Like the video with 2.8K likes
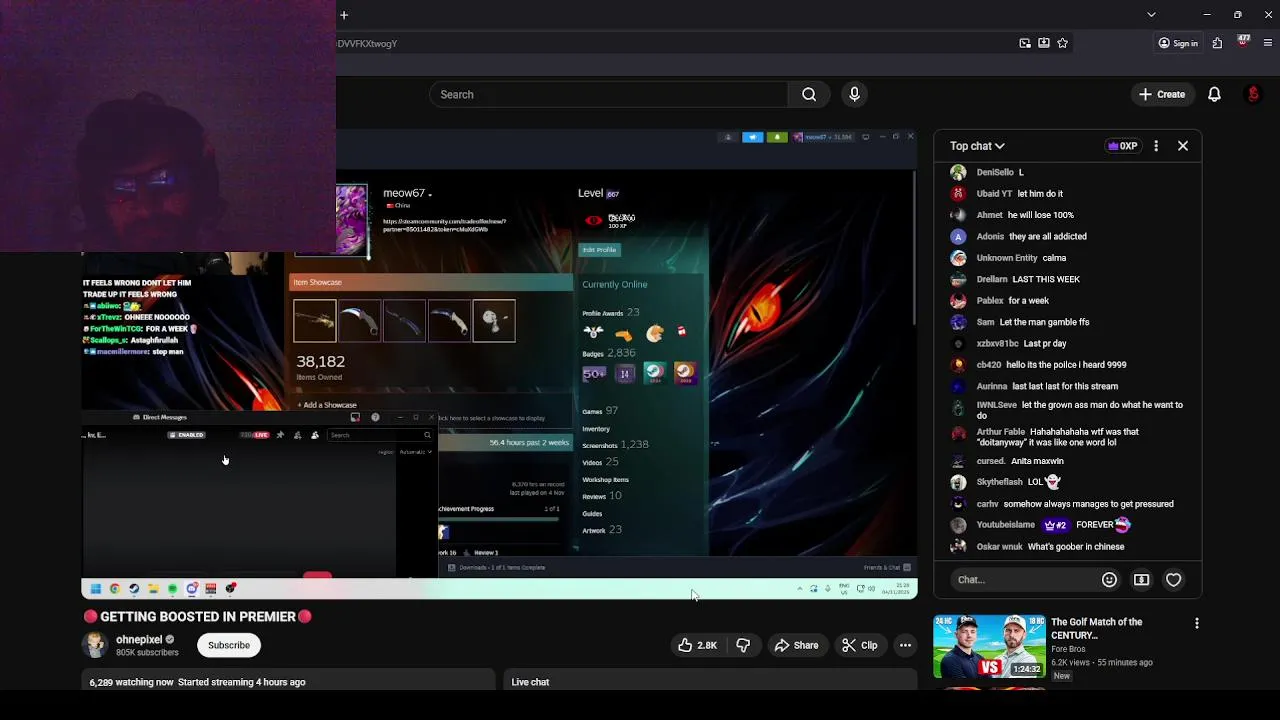Screen dimensions: 1280x720 tap(698, 646)
